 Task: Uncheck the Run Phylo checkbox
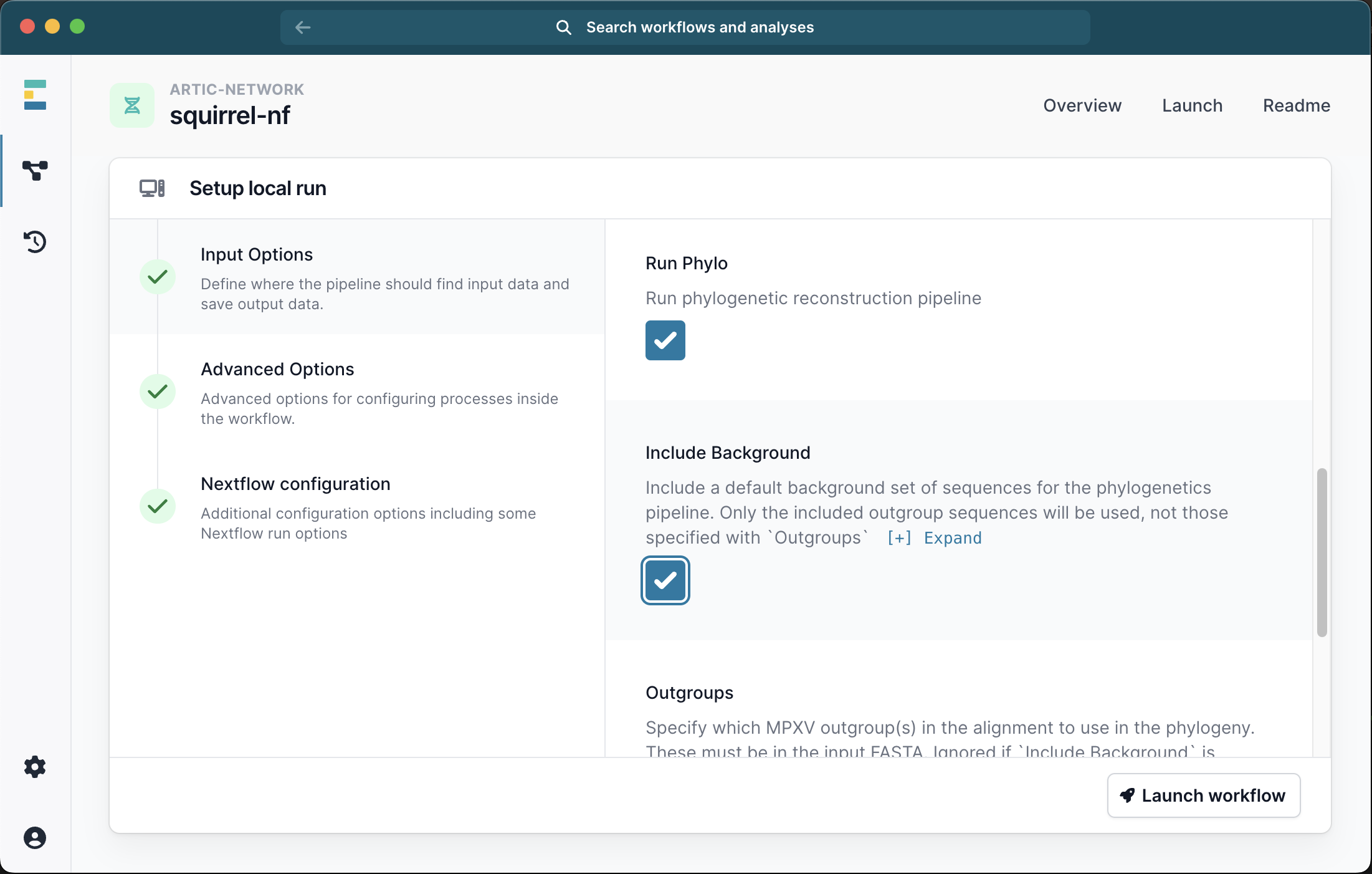pyautogui.click(x=665, y=340)
